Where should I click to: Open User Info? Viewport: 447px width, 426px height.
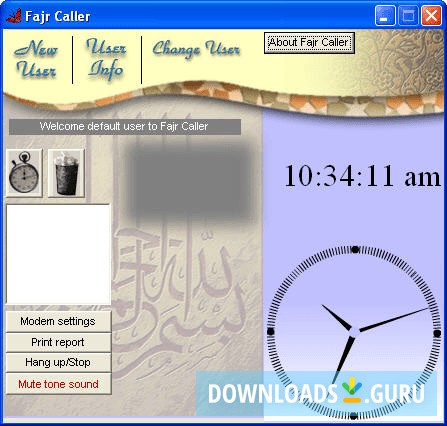pyautogui.click(x=107, y=59)
